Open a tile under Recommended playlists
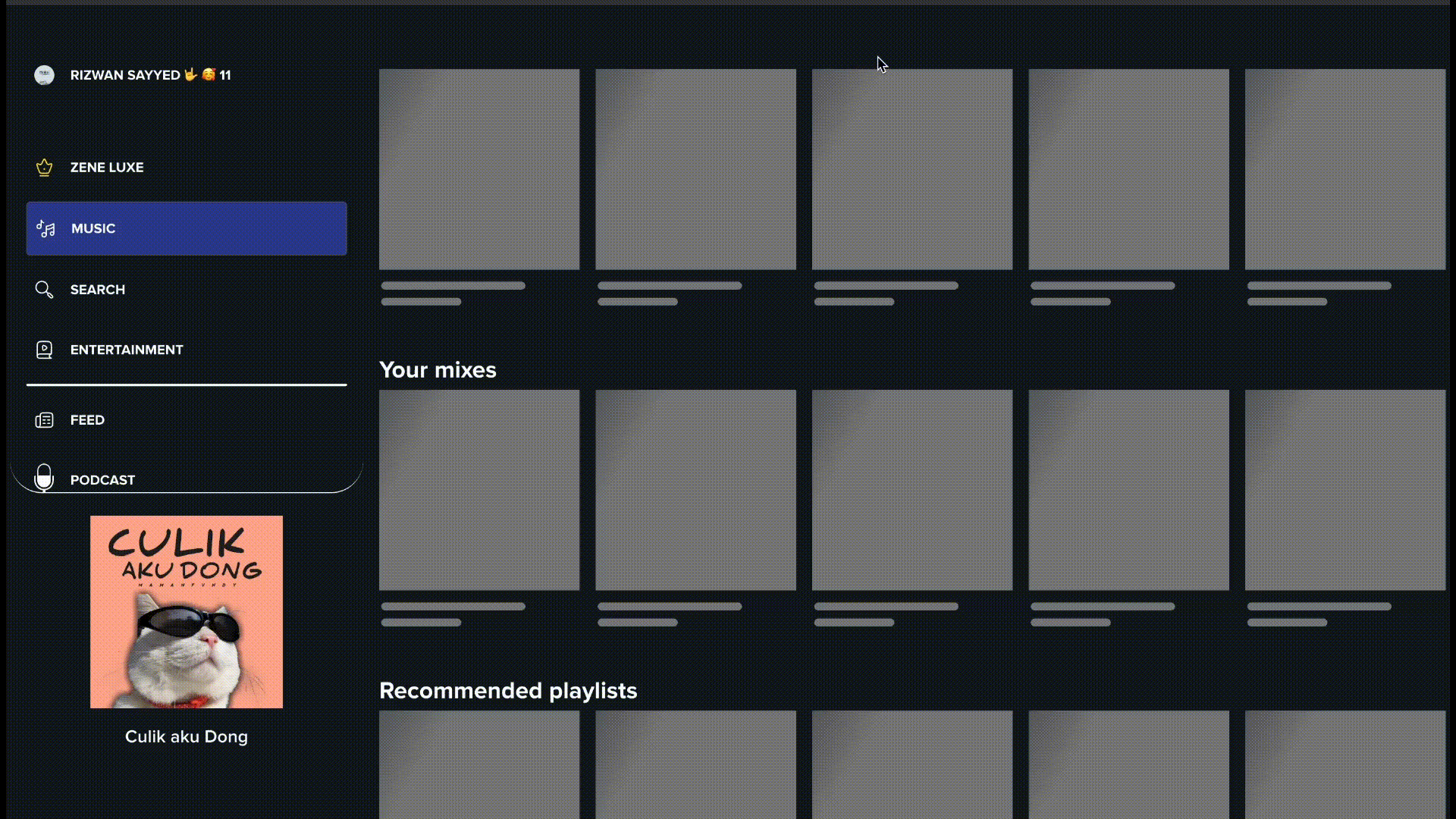This screenshot has width=1456, height=819. (479, 766)
